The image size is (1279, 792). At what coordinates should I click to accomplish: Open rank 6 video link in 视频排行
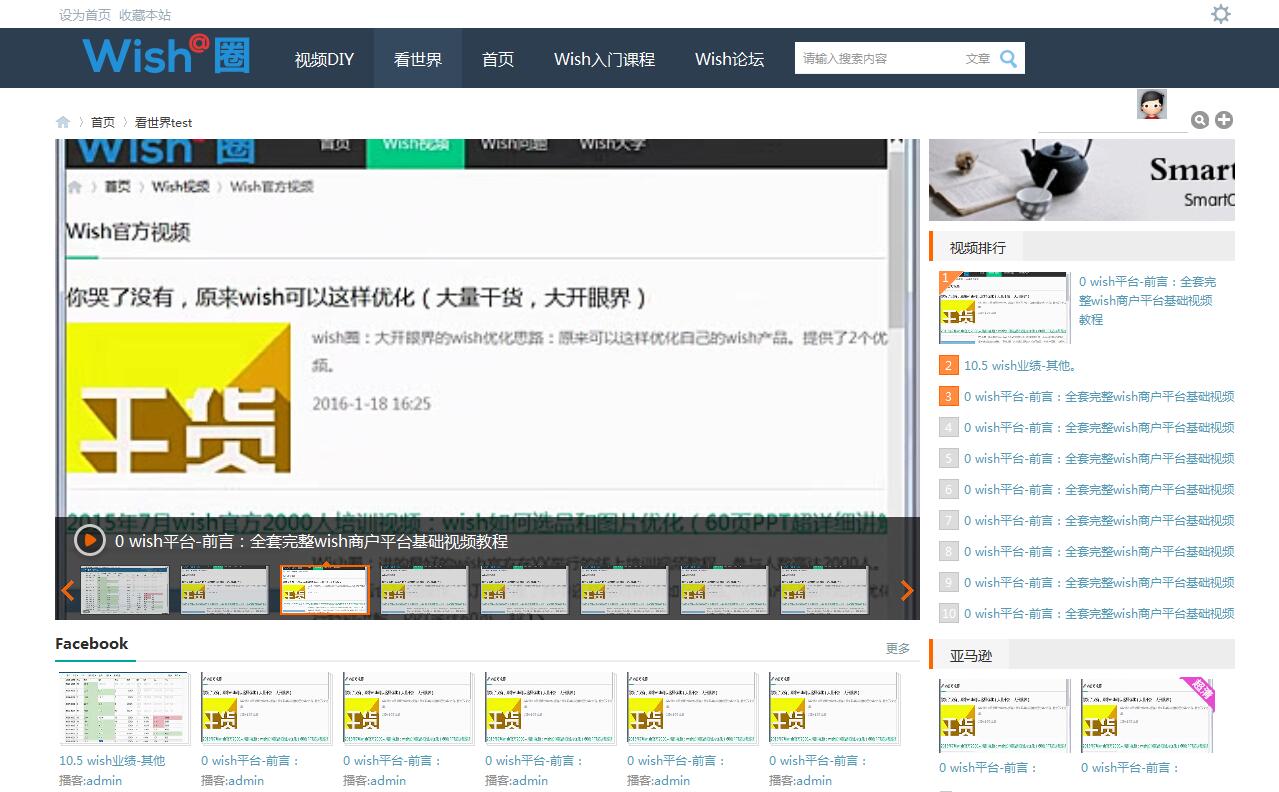click(1099, 489)
